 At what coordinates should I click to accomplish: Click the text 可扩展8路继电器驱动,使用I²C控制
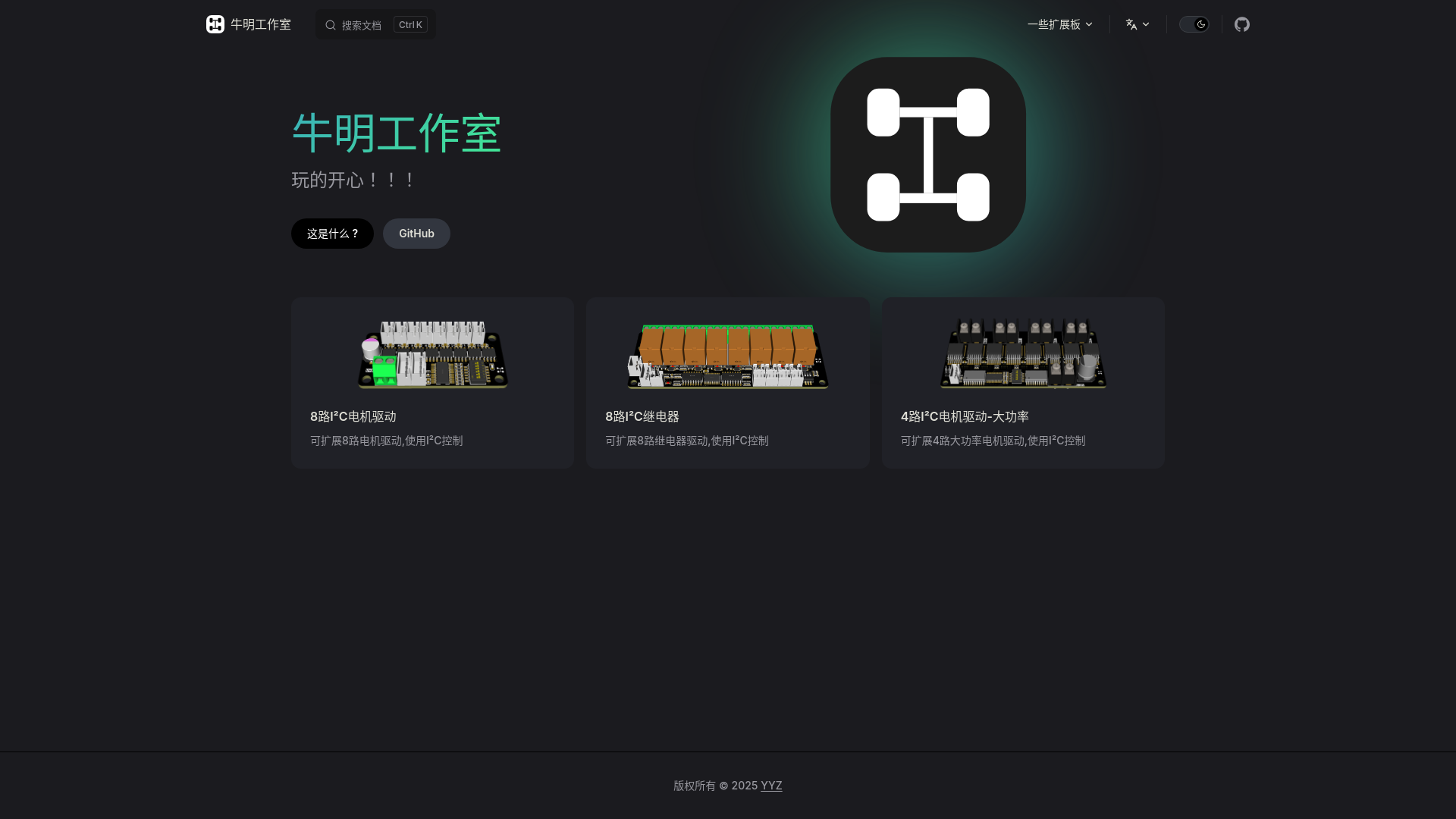[x=687, y=441]
